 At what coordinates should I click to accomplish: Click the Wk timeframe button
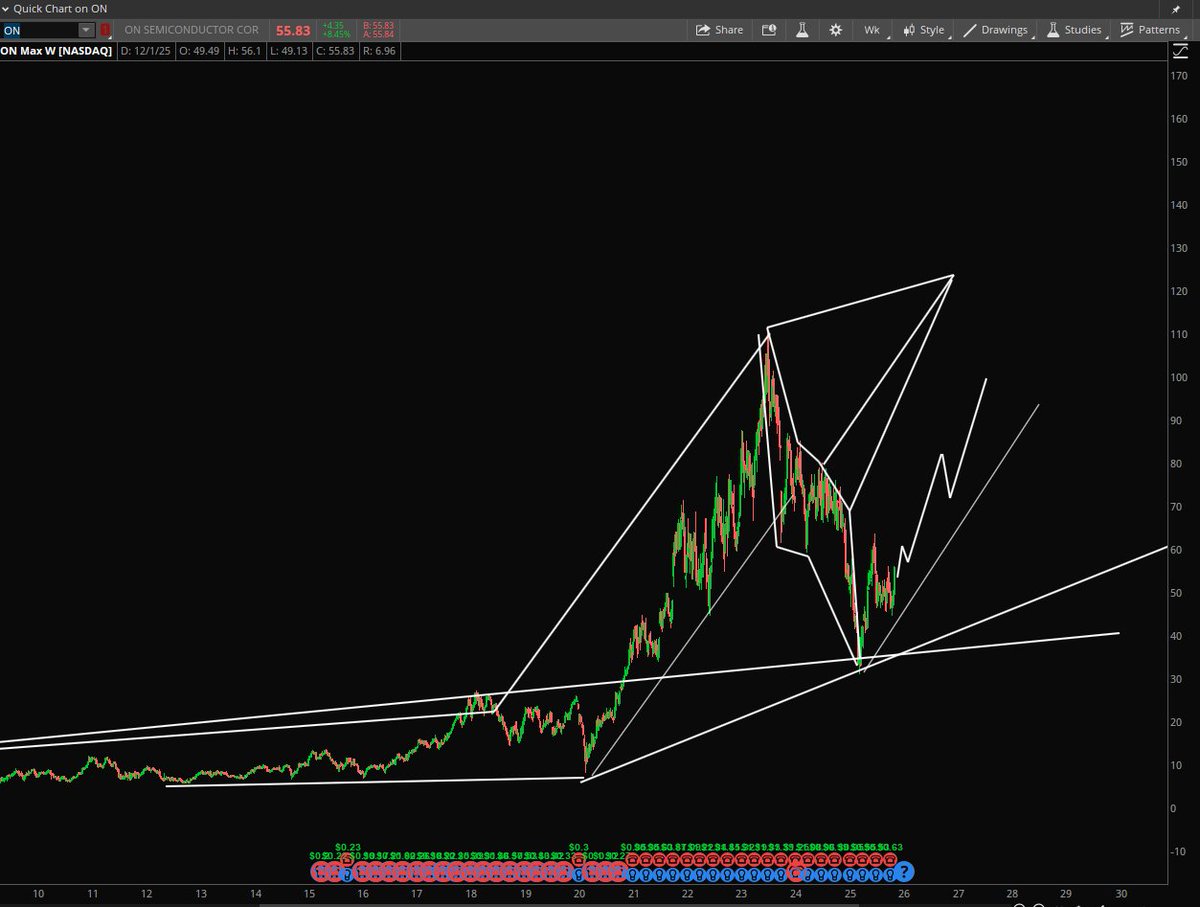pos(871,30)
